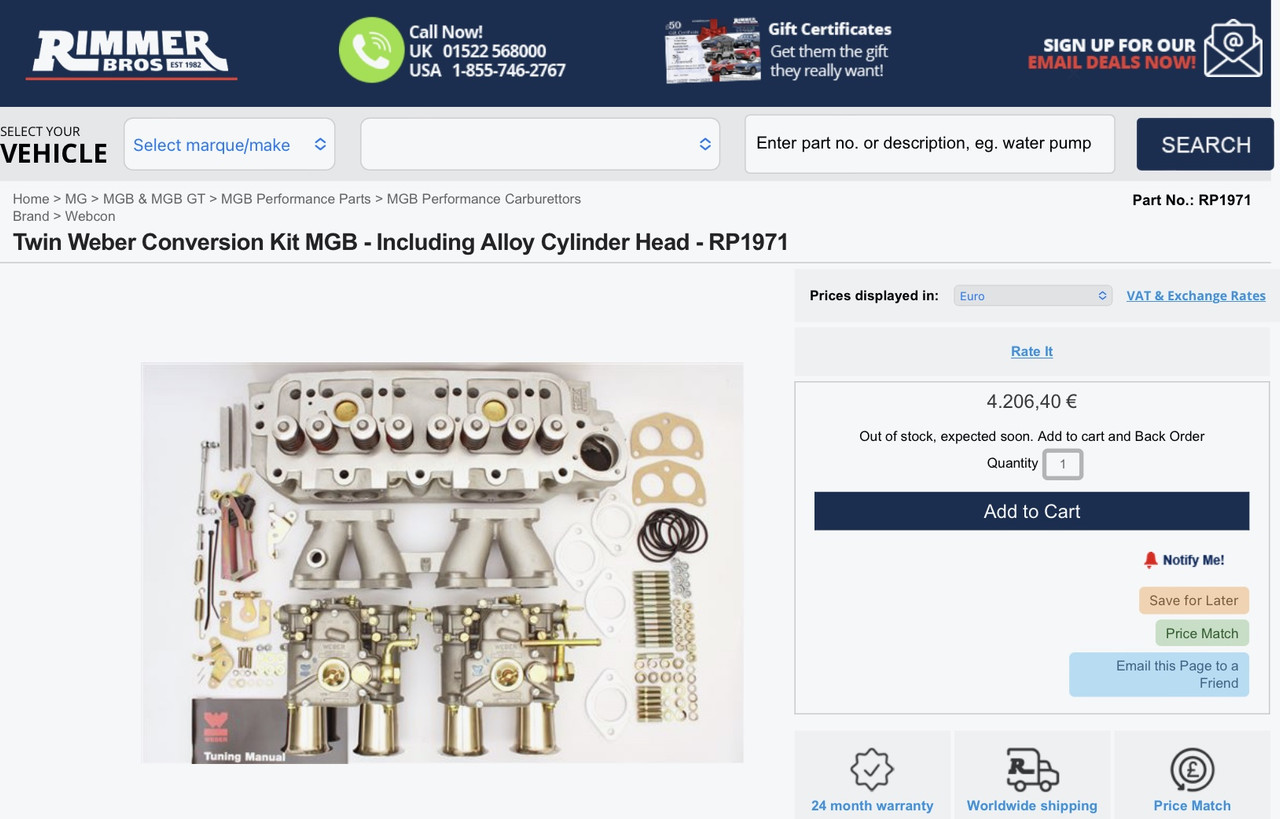The width and height of the screenshot is (1280, 819).
Task: Open the Euro currency dropdown
Action: pyautogui.click(x=1033, y=296)
